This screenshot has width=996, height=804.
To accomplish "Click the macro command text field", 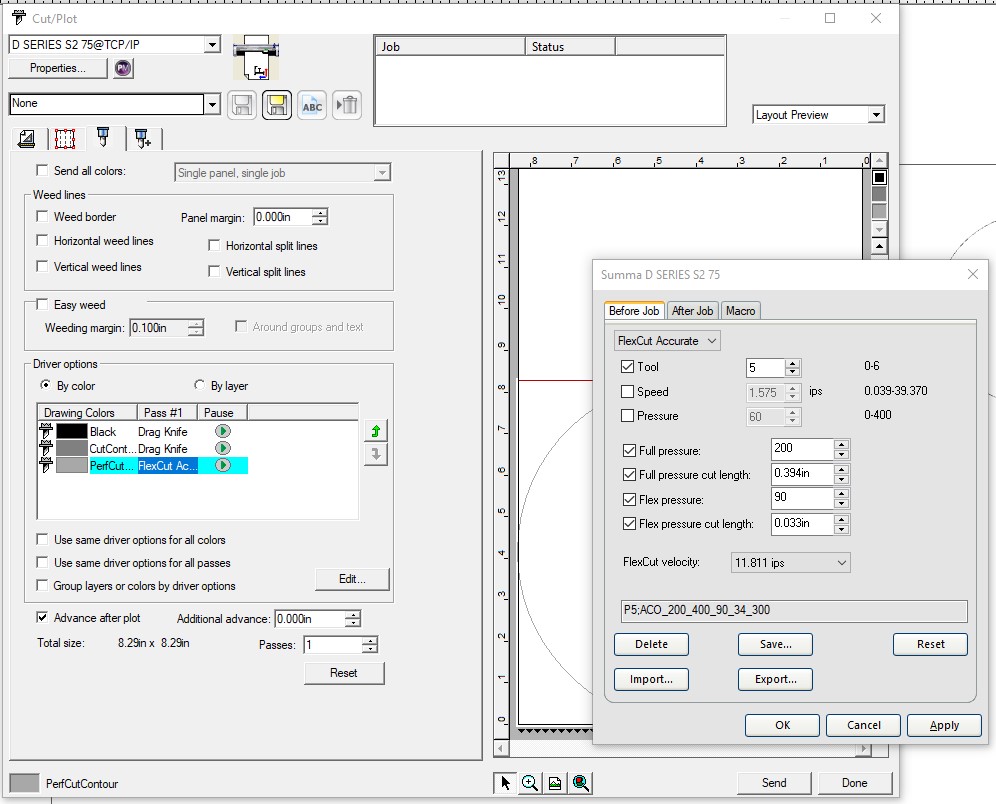I will (x=794, y=610).
